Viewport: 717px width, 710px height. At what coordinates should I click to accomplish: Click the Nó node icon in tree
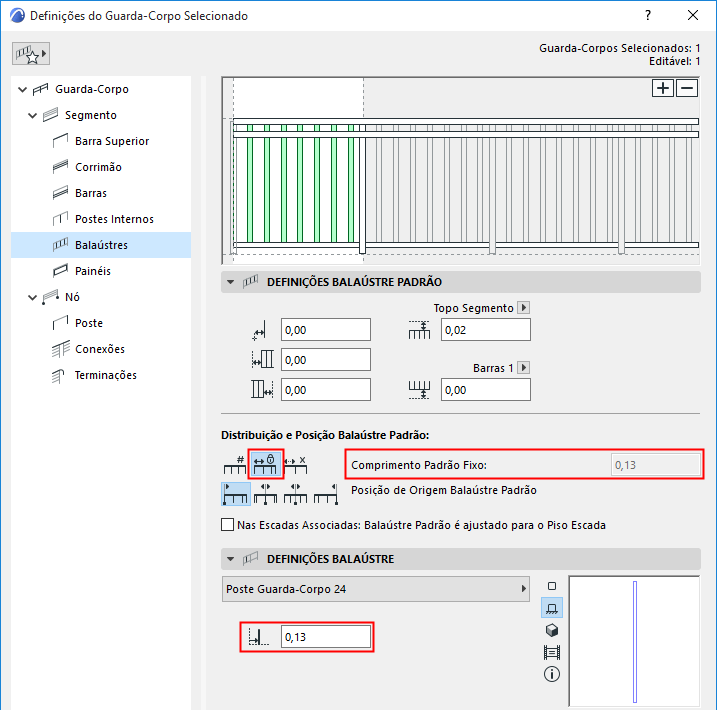coord(51,297)
